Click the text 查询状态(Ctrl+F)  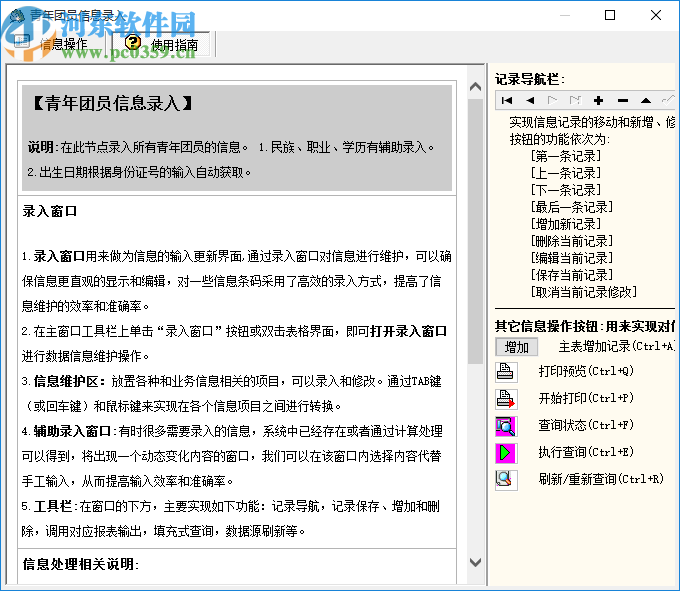click(586, 425)
